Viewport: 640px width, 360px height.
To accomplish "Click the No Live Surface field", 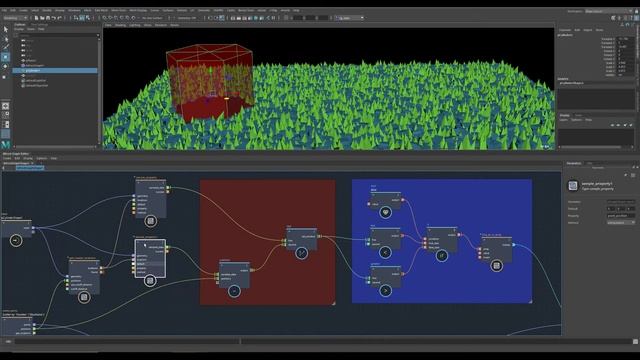I will (152, 18).
